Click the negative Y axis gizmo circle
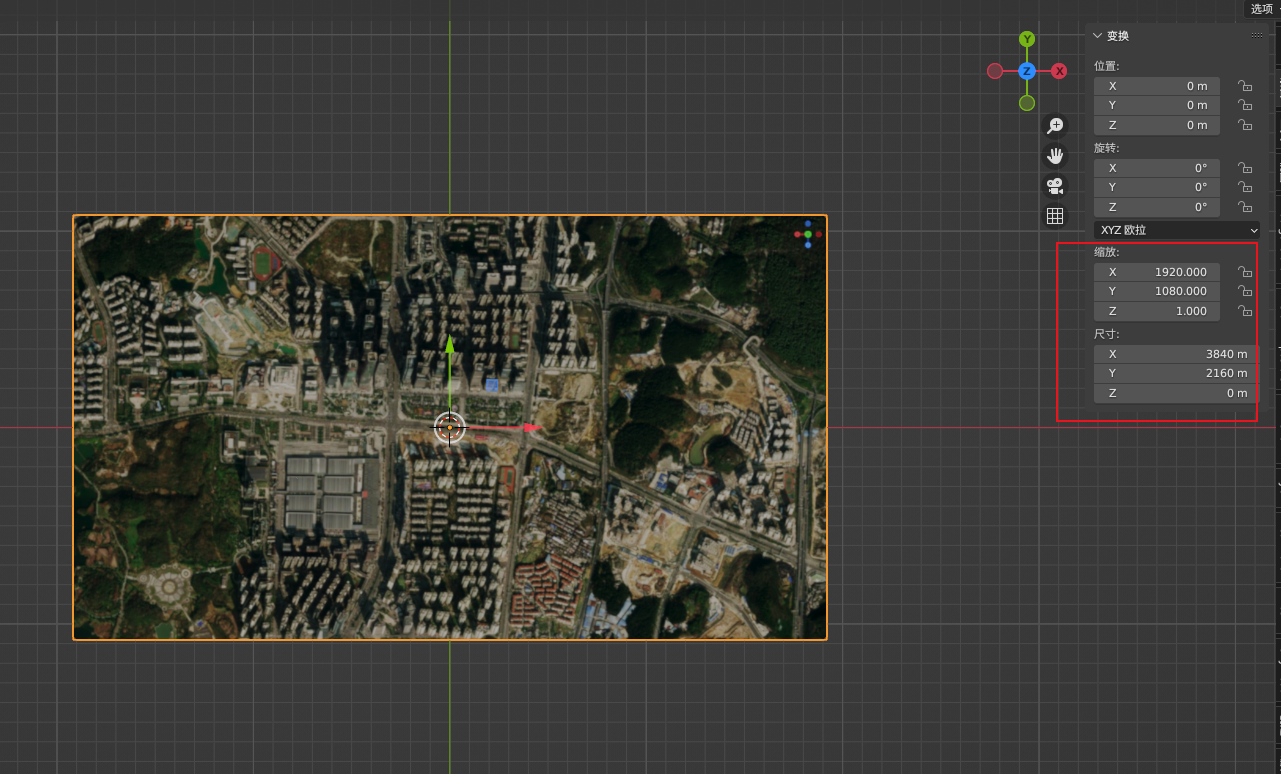The height and width of the screenshot is (774, 1281). (x=1026, y=103)
